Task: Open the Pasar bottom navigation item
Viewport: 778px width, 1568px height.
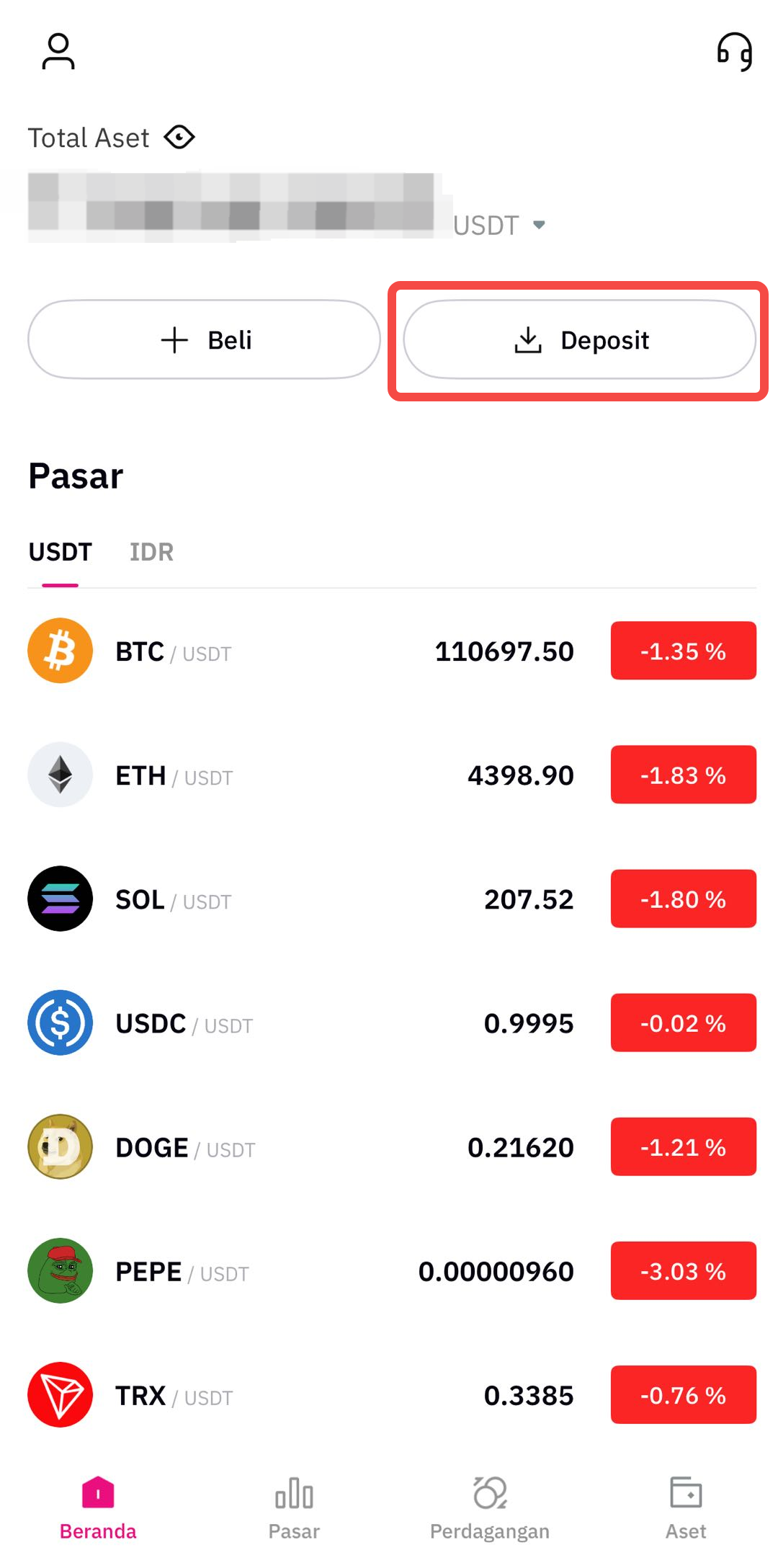Action: click(294, 1506)
